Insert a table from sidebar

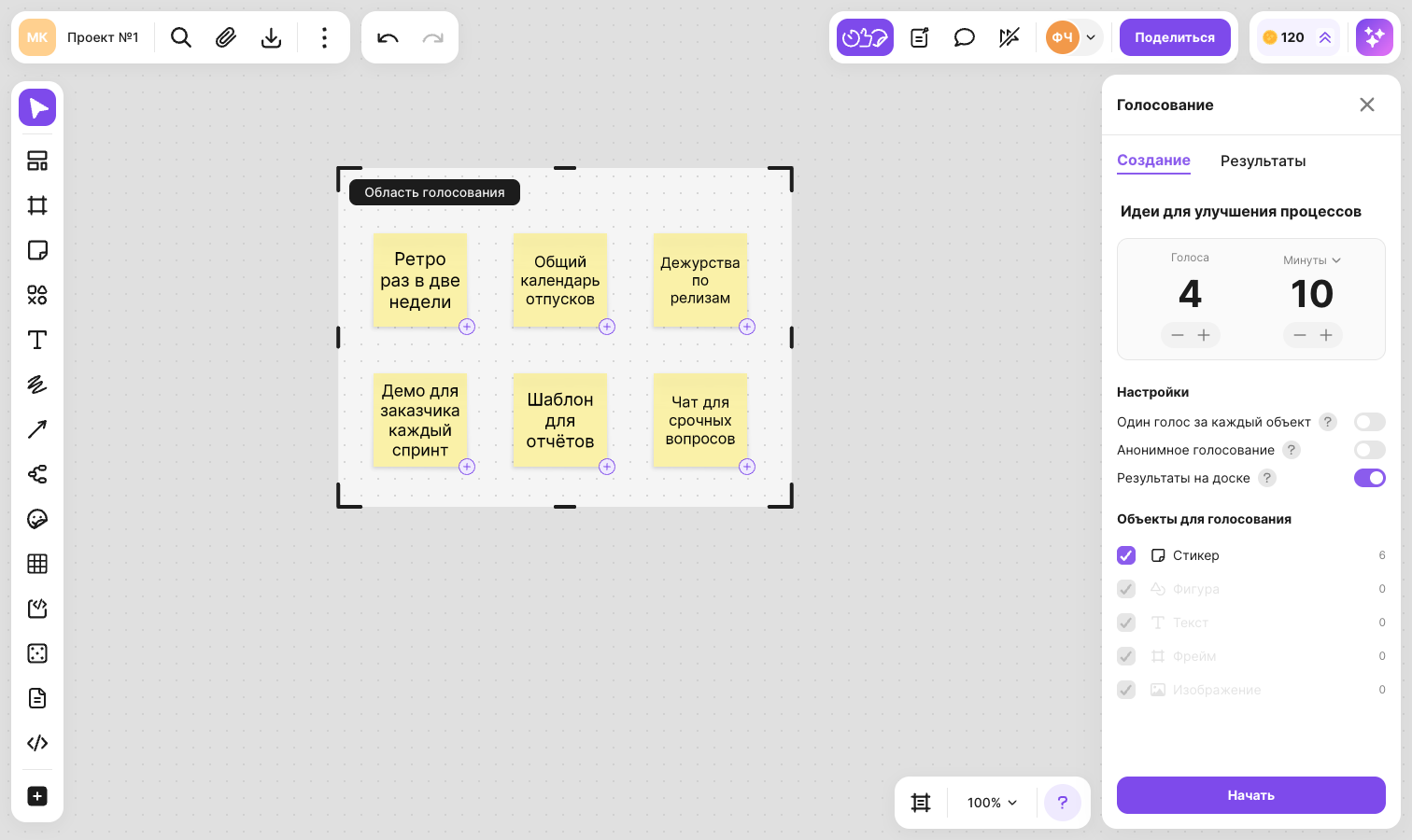pos(37,564)
